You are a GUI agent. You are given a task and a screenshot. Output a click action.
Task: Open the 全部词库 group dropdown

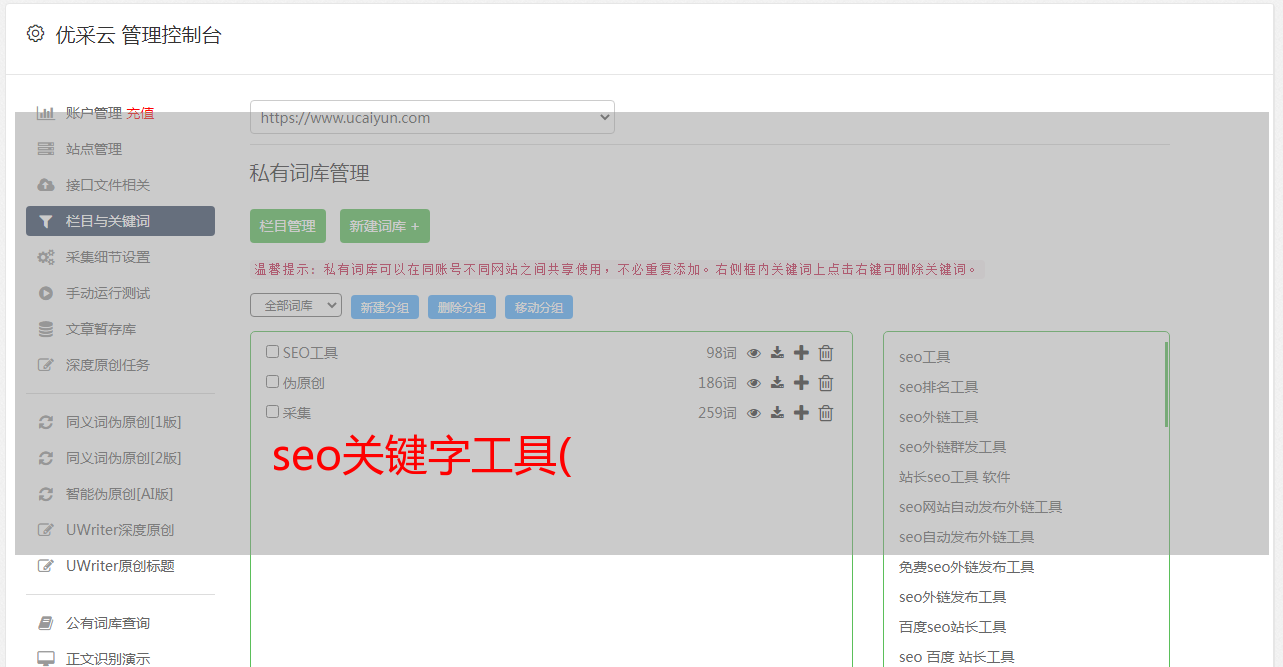click(296, 306)
